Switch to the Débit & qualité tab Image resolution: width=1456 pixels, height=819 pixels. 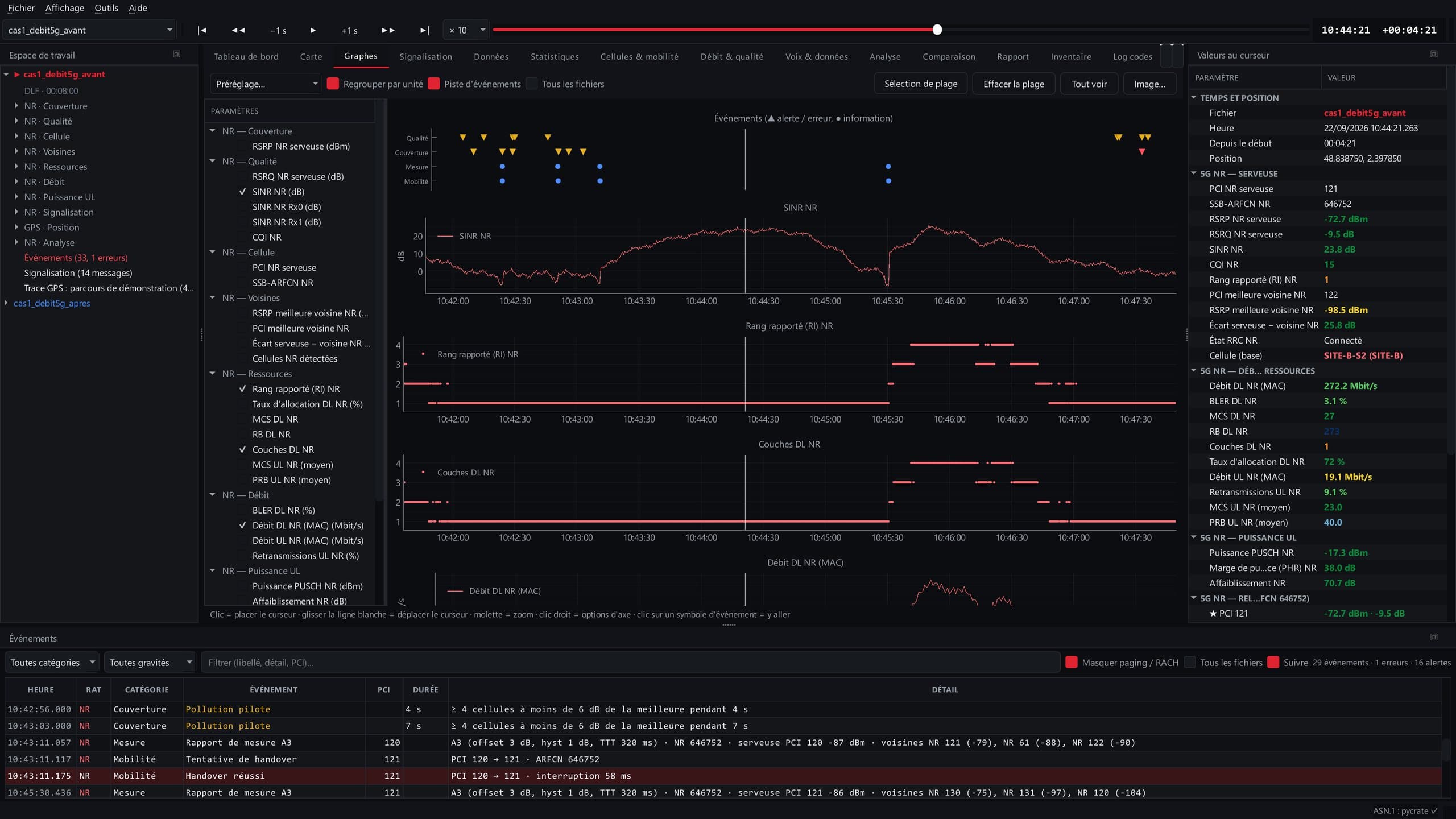click(731, 56)
